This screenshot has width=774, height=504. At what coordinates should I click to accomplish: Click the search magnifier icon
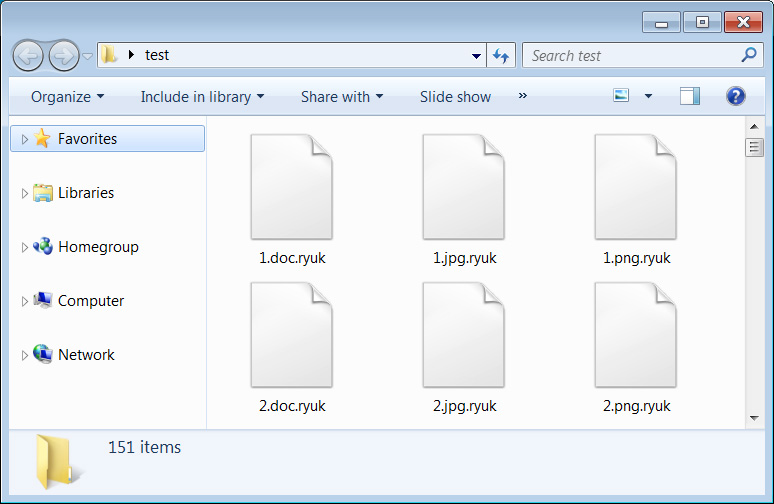[749, 55]
